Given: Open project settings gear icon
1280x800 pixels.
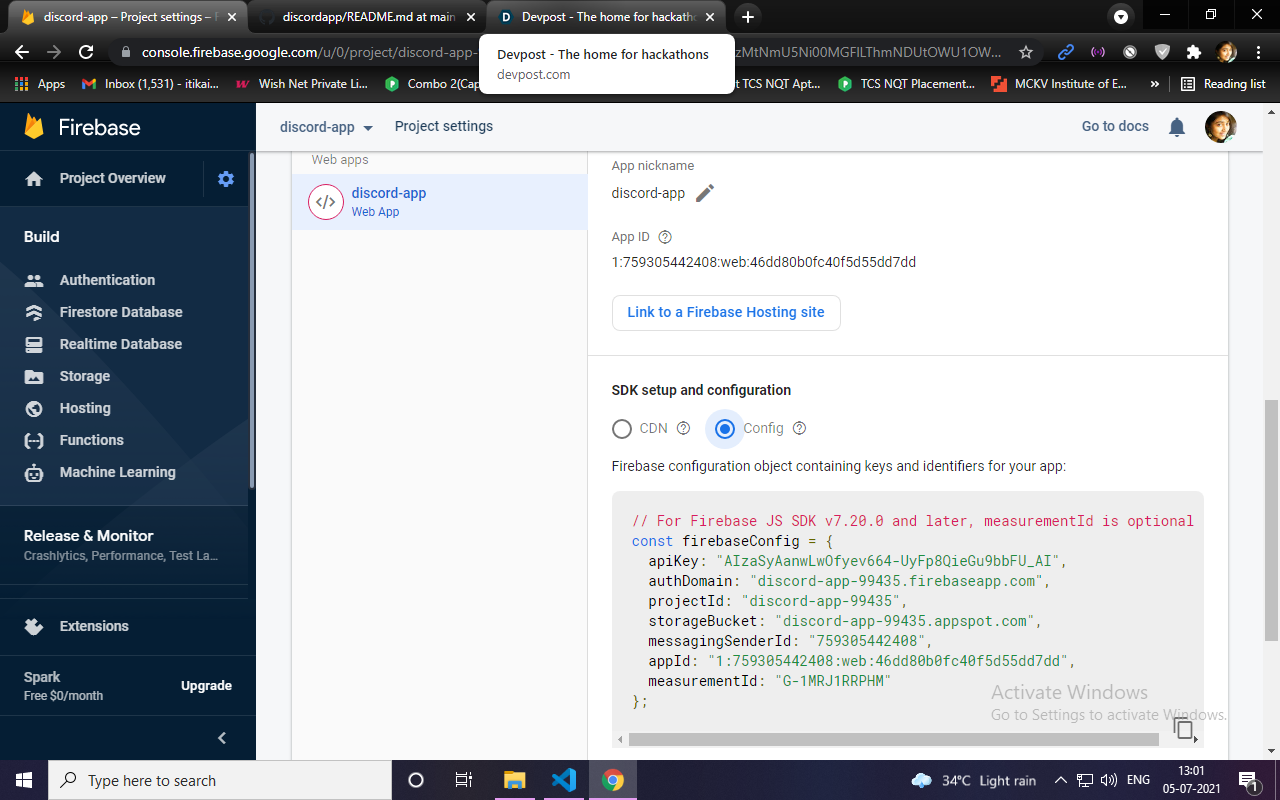Looking at the screenshot, I should (x=226, y=179).
